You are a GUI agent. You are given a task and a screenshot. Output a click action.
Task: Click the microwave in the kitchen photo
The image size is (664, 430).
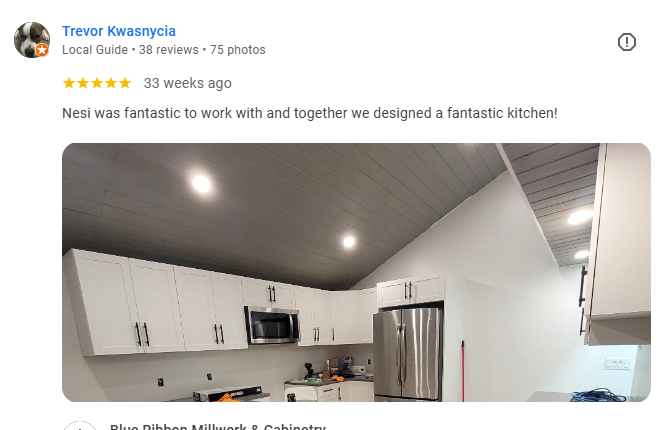pyautogui.click(x=271, y=325)
